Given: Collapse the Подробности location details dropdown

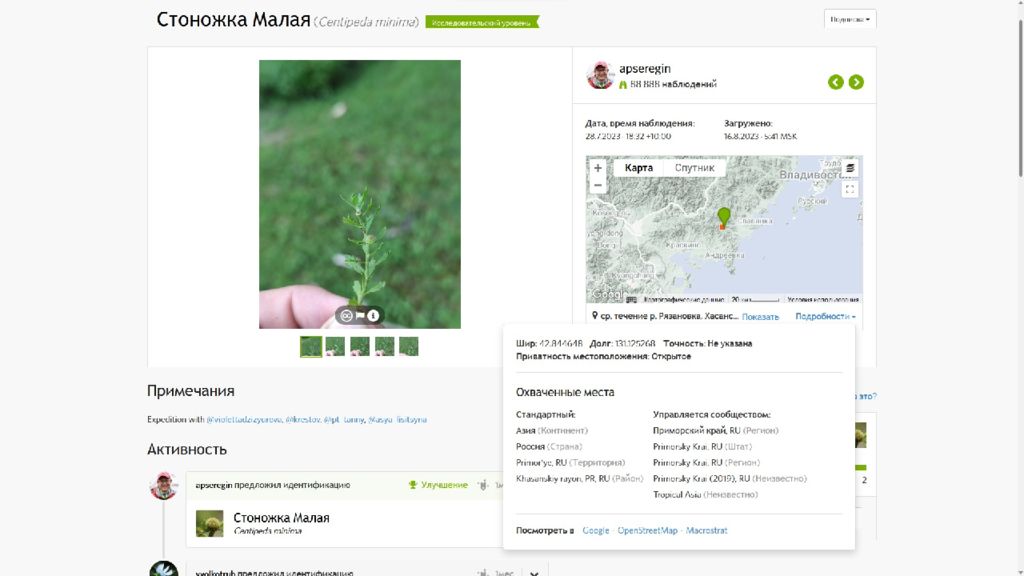Looking at the screenshot, I should [x=825, y=316].
